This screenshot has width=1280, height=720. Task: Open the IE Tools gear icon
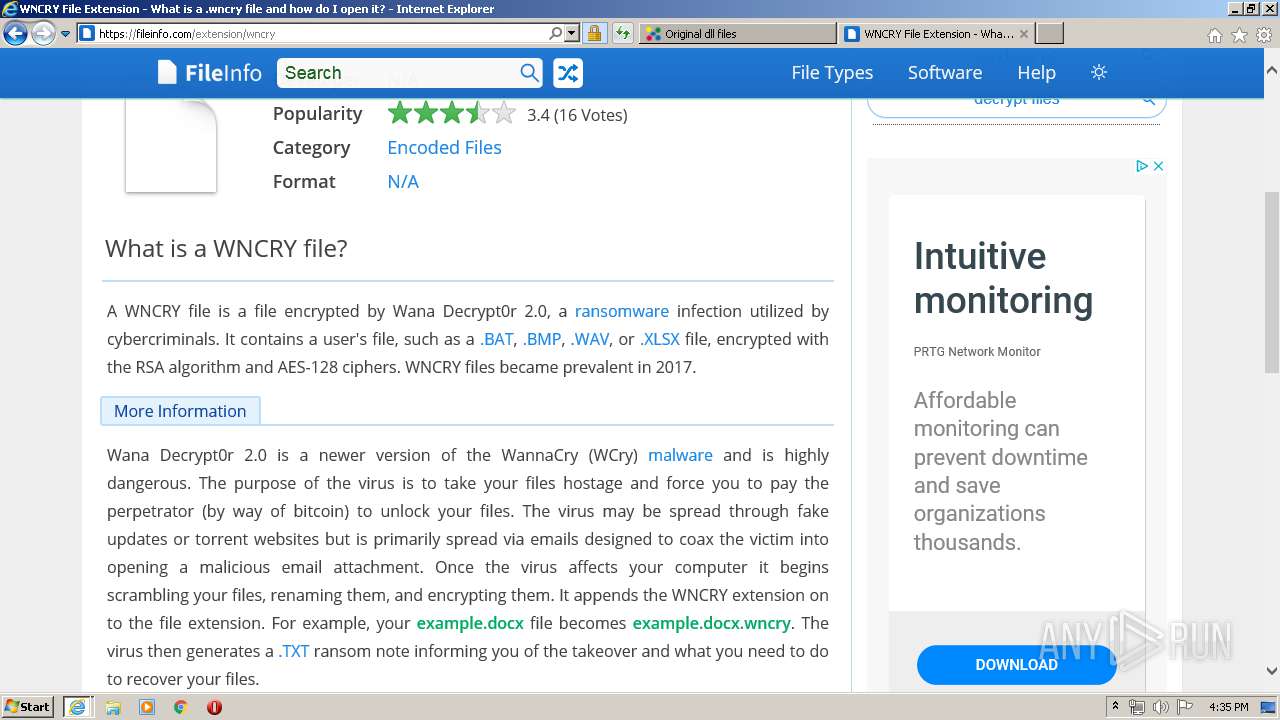(x=1262, y=35)
